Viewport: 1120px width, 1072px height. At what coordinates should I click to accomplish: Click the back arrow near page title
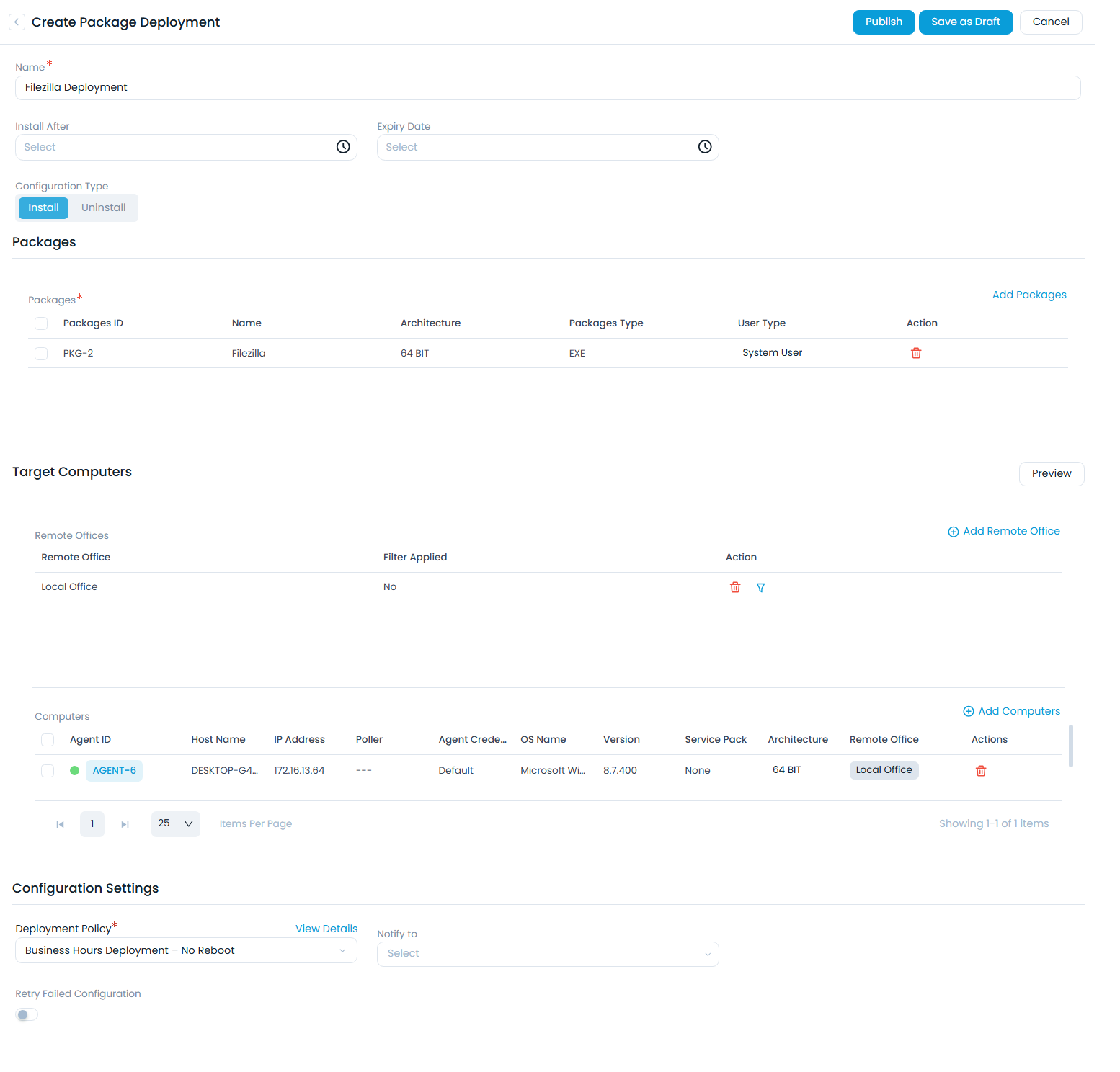click(x=17, y=22)
